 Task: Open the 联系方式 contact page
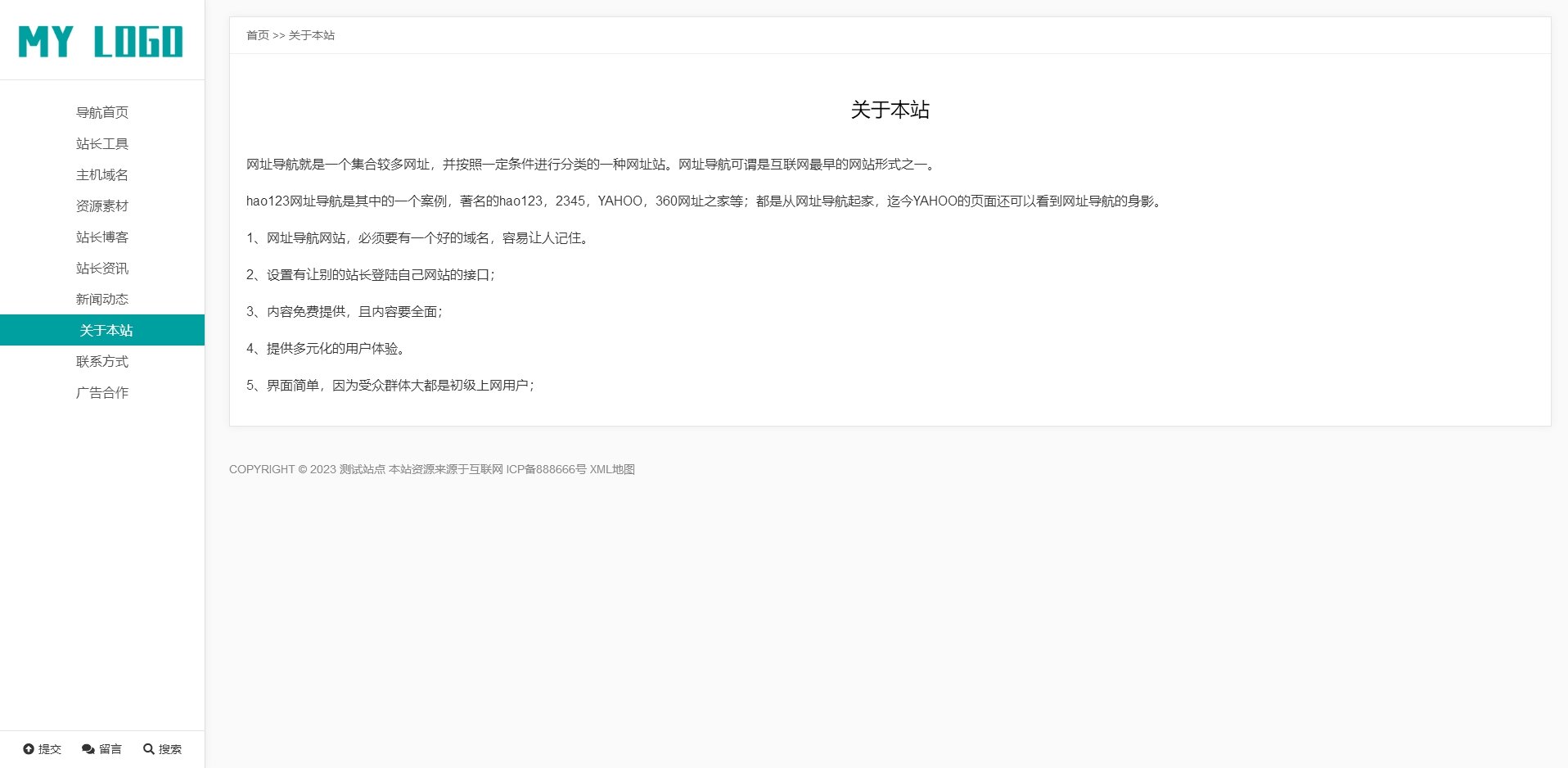point(101,361)
